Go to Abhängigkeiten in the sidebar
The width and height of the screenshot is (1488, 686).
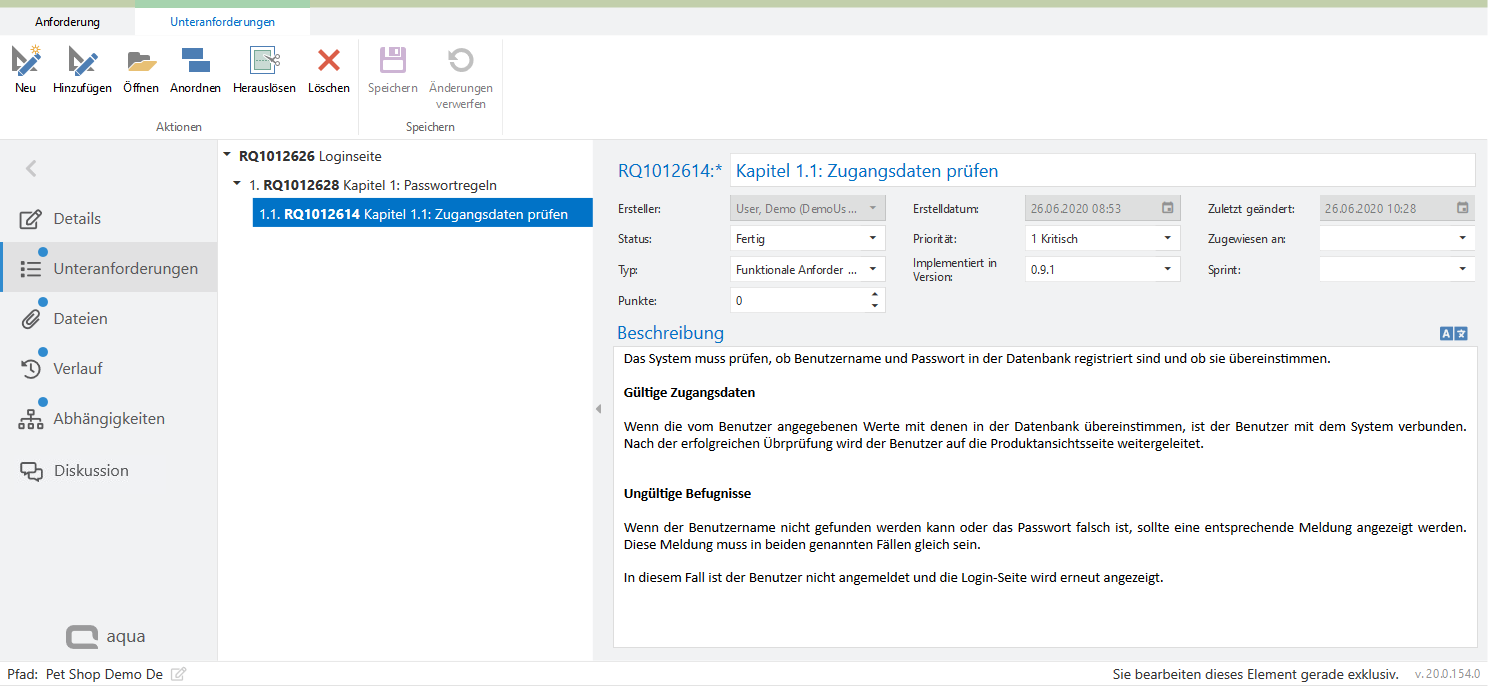pos(108,419)
